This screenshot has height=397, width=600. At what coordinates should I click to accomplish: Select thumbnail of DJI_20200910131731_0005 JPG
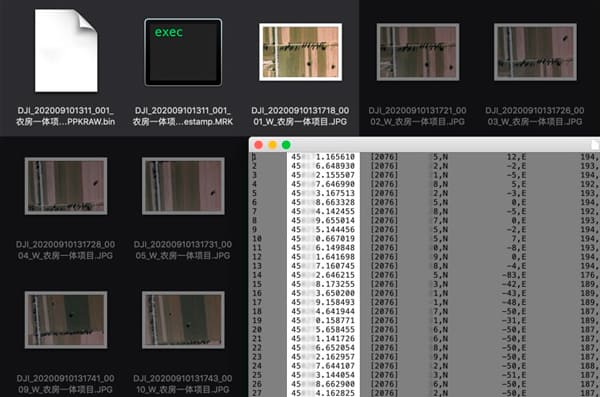click(x=183, y=186)
